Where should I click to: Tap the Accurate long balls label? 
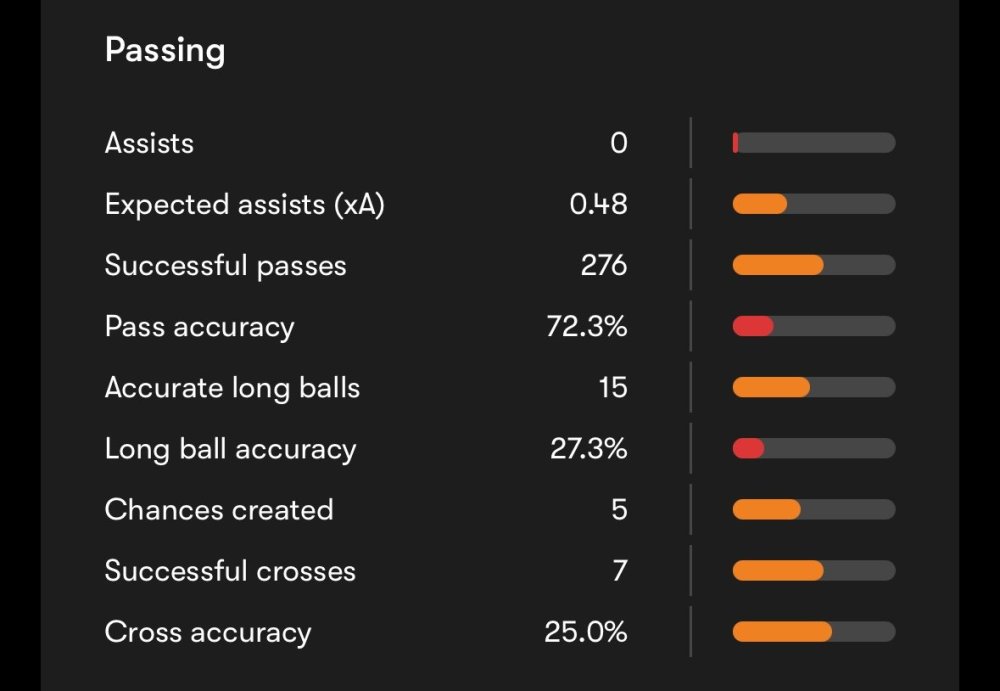pyautogui.click(x=232, y=388)
